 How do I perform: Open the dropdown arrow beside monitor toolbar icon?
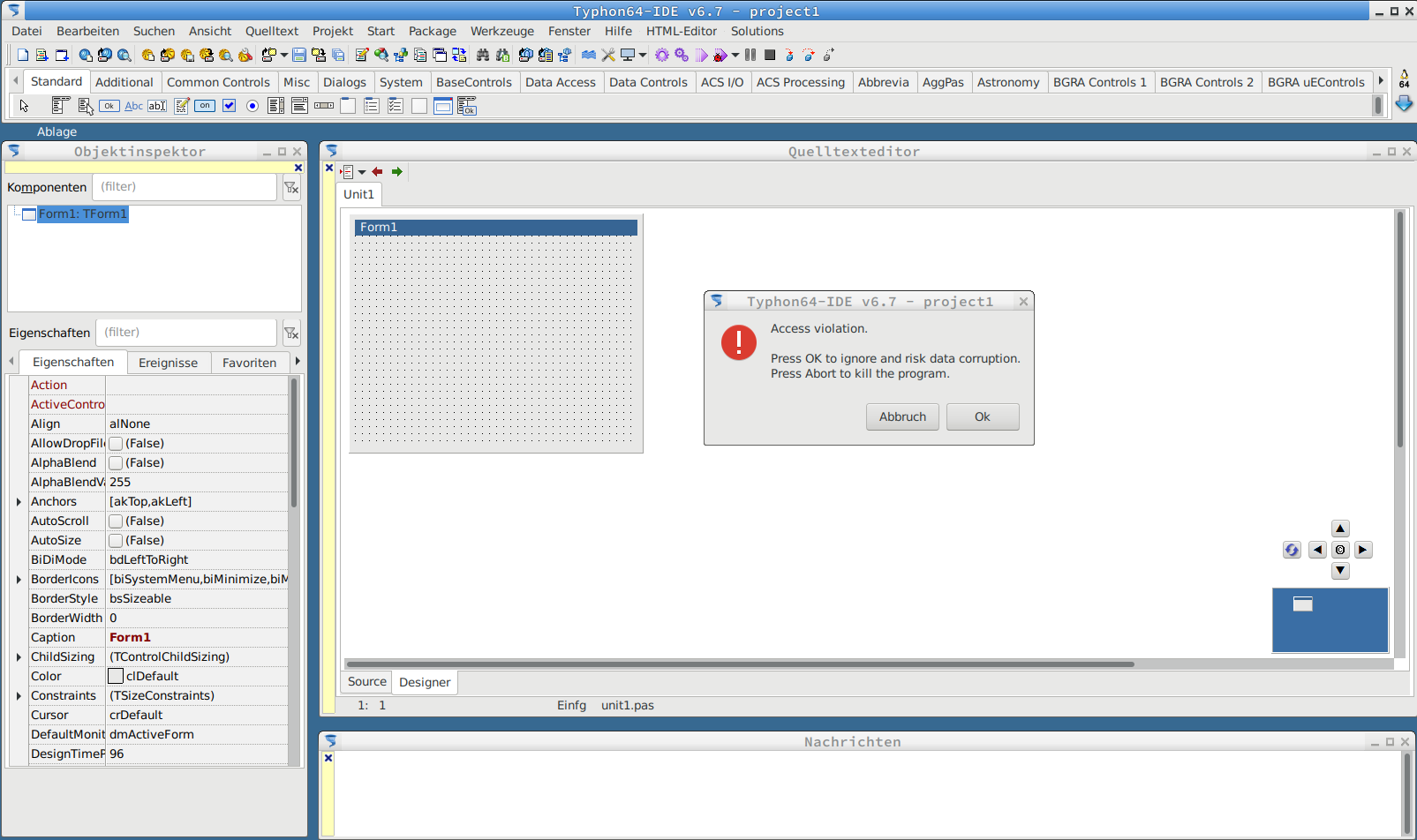pos(643,55)
